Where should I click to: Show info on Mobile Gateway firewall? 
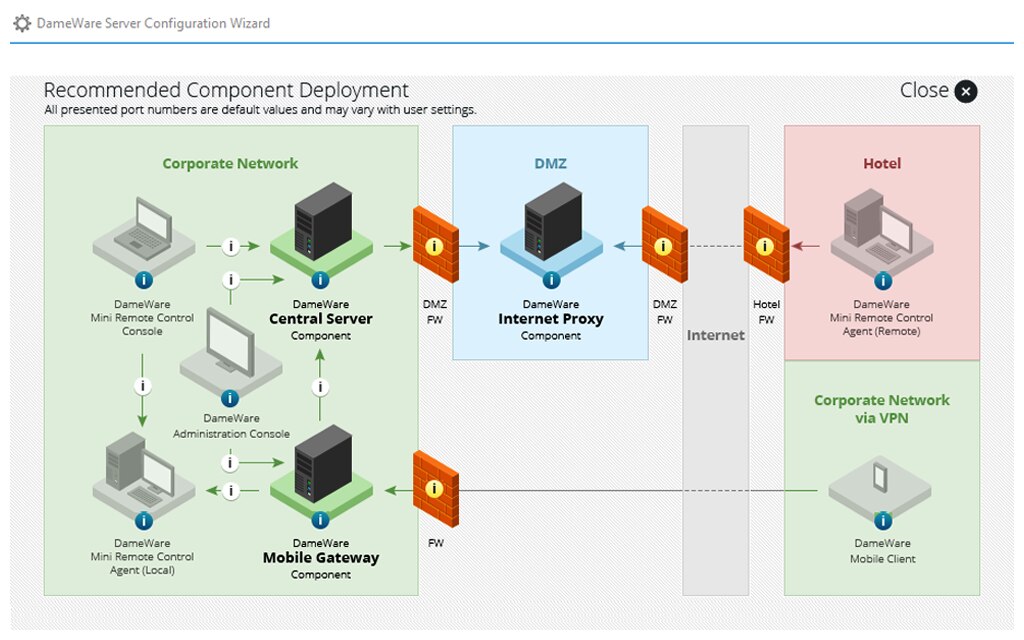click(x=434, y=488)
